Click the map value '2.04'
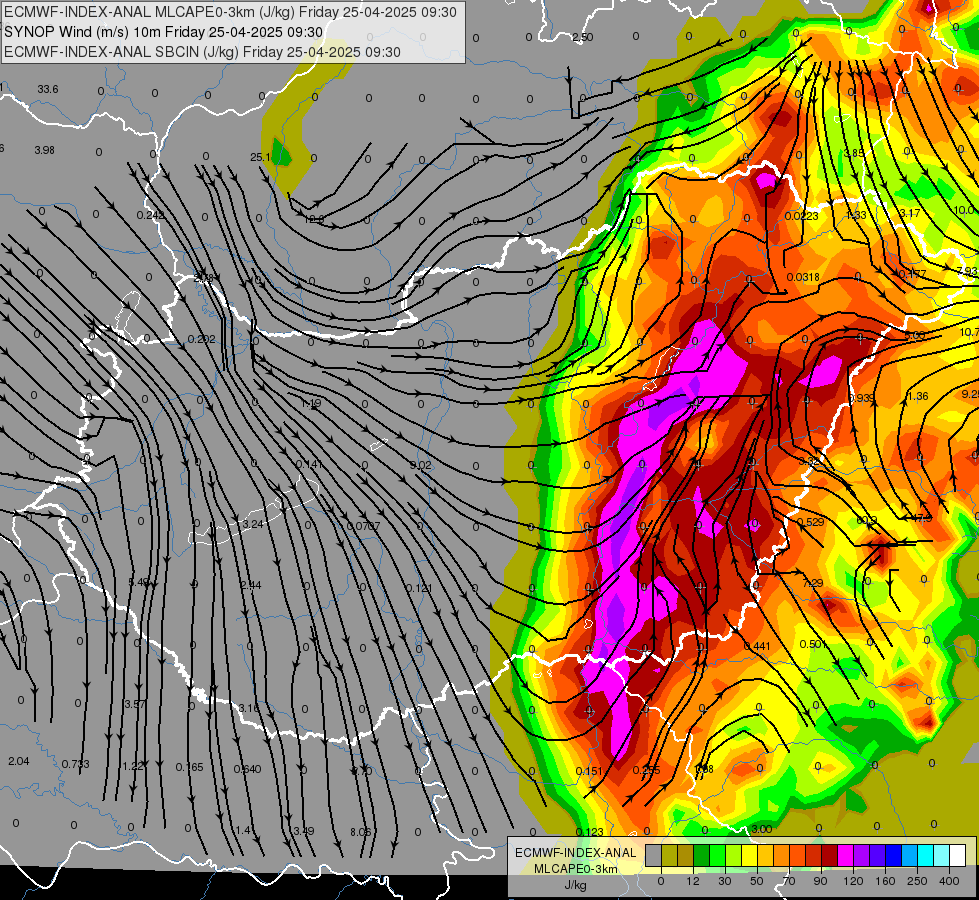Viewport: 979px width, 900px height. click(19, 761)
